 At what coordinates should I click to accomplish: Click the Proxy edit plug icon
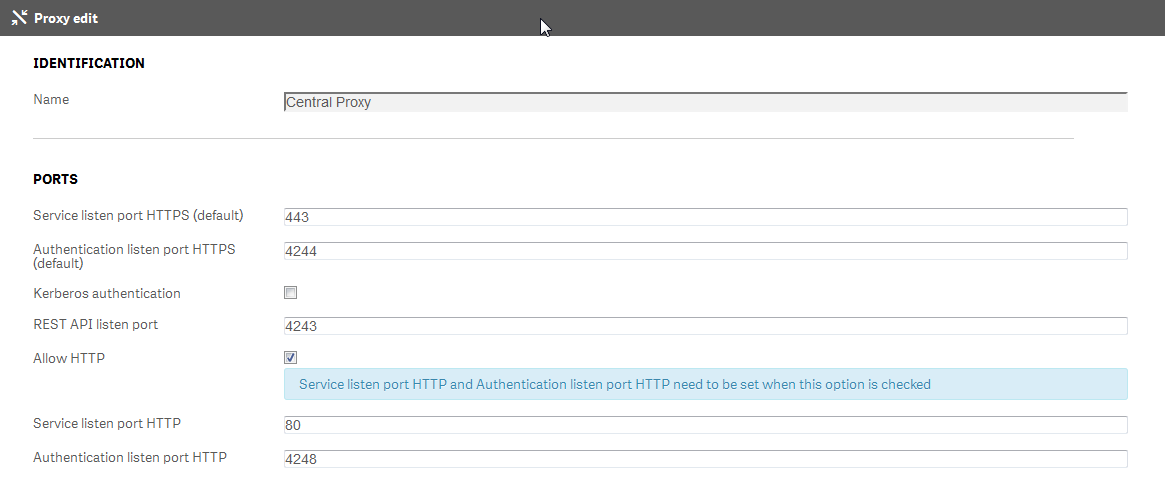(18, 18)
